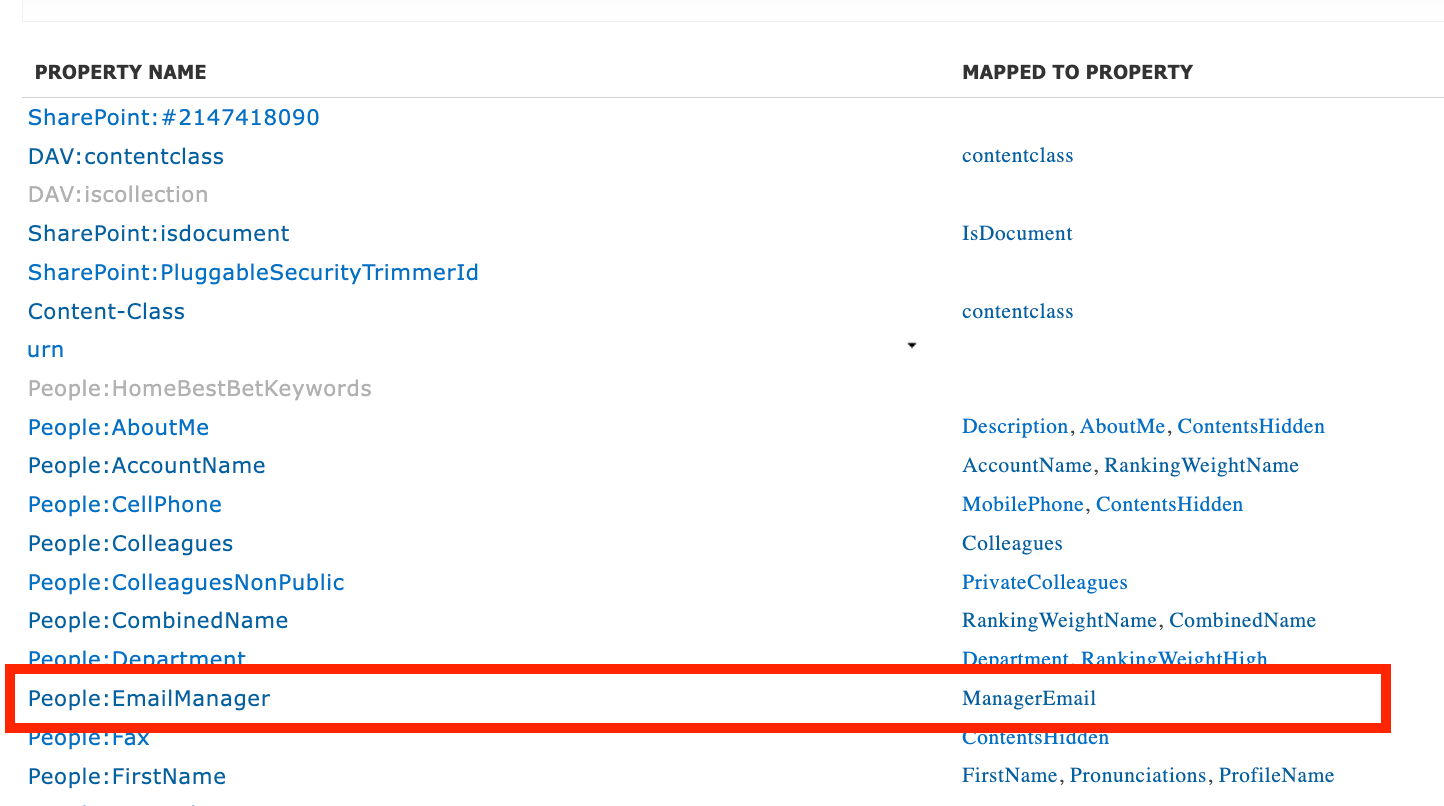Click ContentsHidden in the People:AboutMe row
The height and width of the screenshot is (806, 1444).
coord(1251,426)
